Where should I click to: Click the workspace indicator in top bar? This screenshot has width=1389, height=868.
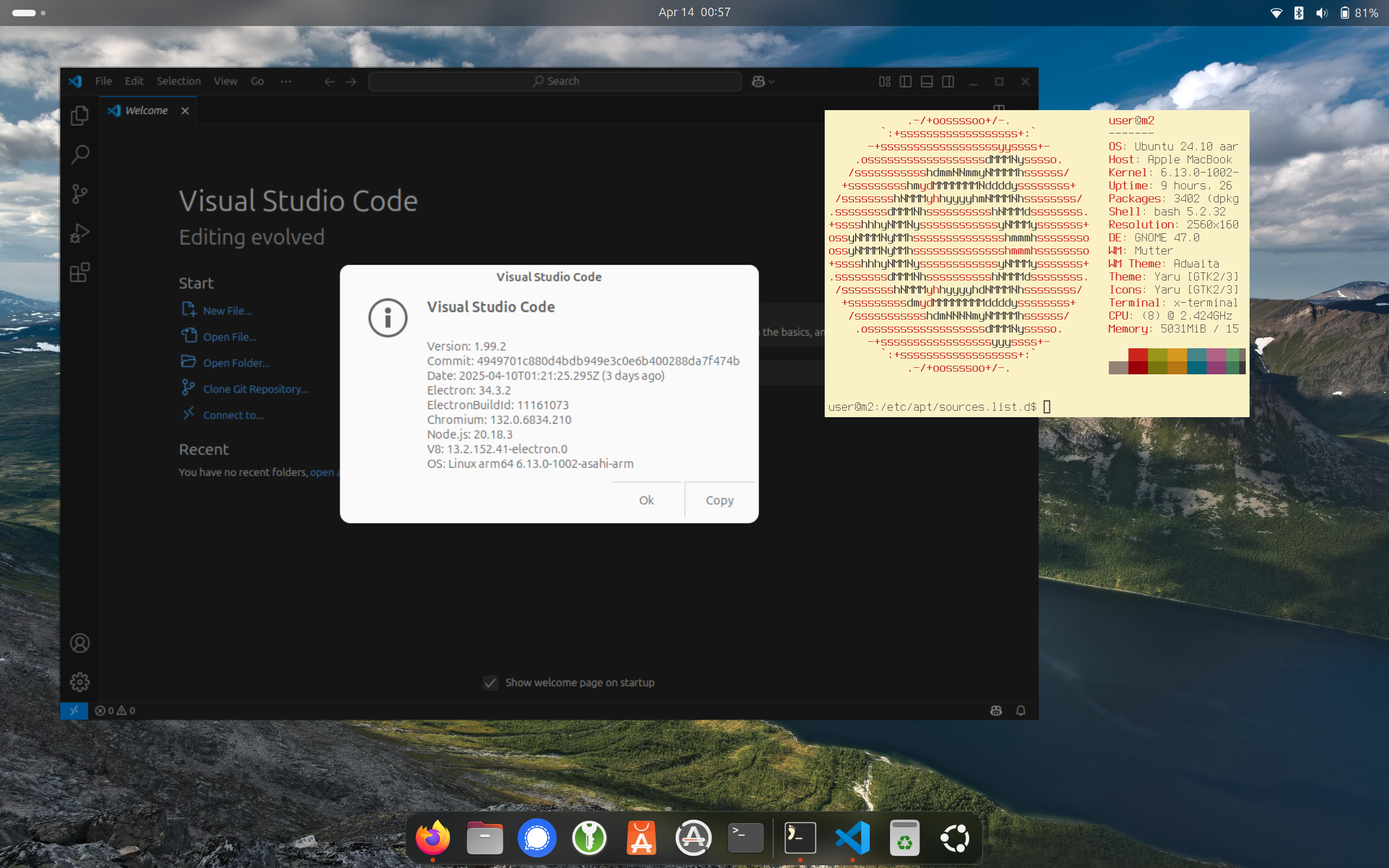pyautogui.click(x=29, y=12)
